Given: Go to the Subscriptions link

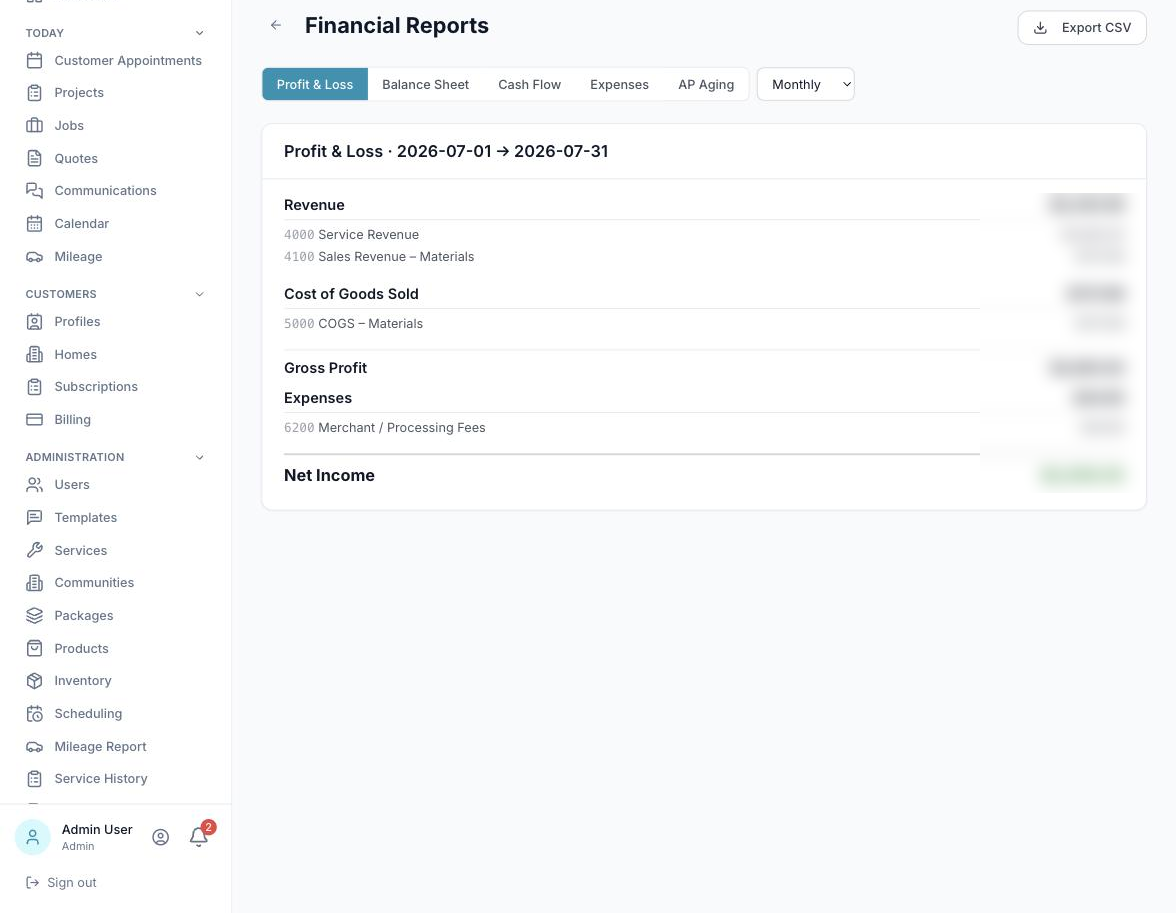Looking at the screenshot, I should click(96, 387).
